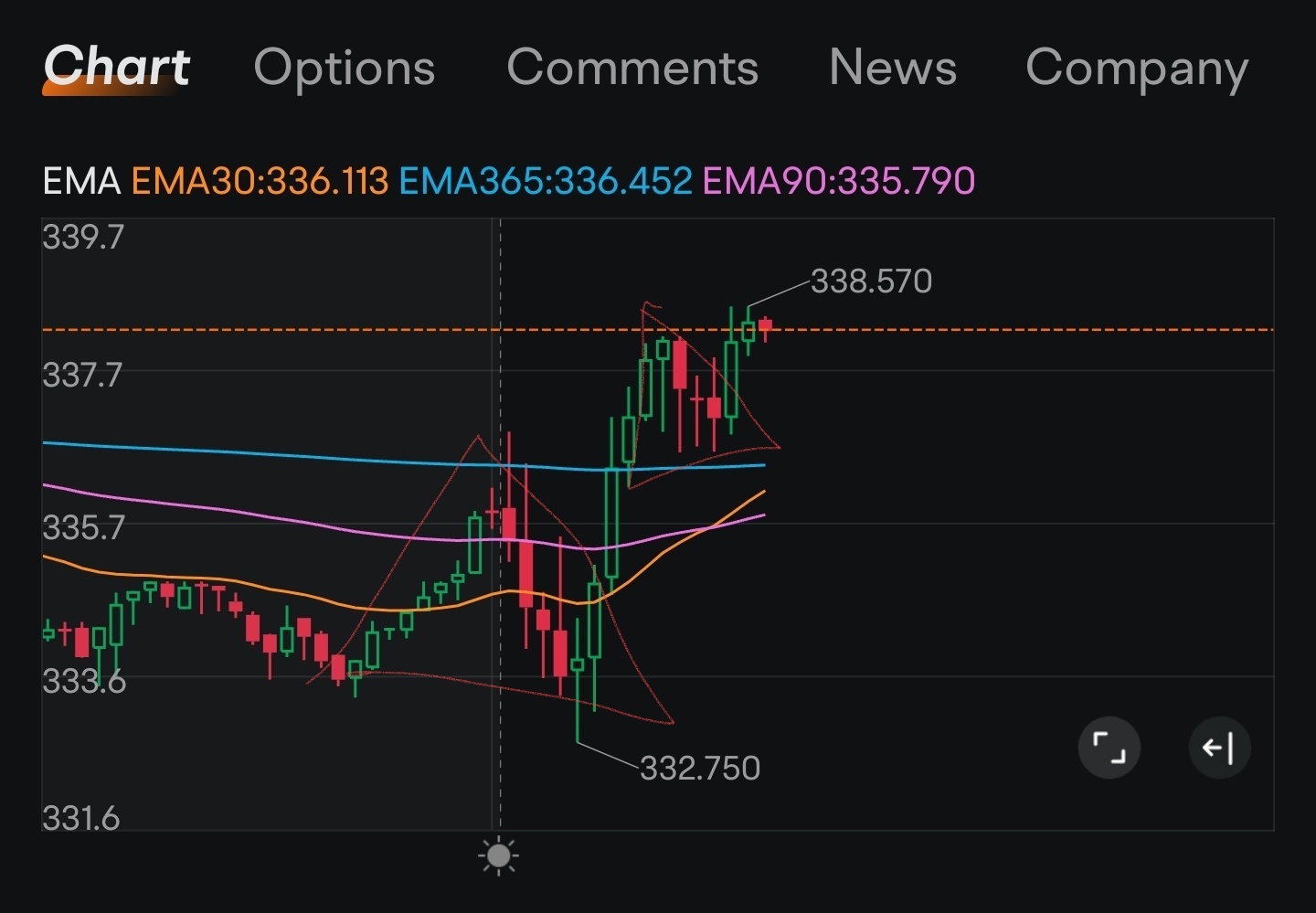Tap the 337.7 price axis label

(82, 375)
